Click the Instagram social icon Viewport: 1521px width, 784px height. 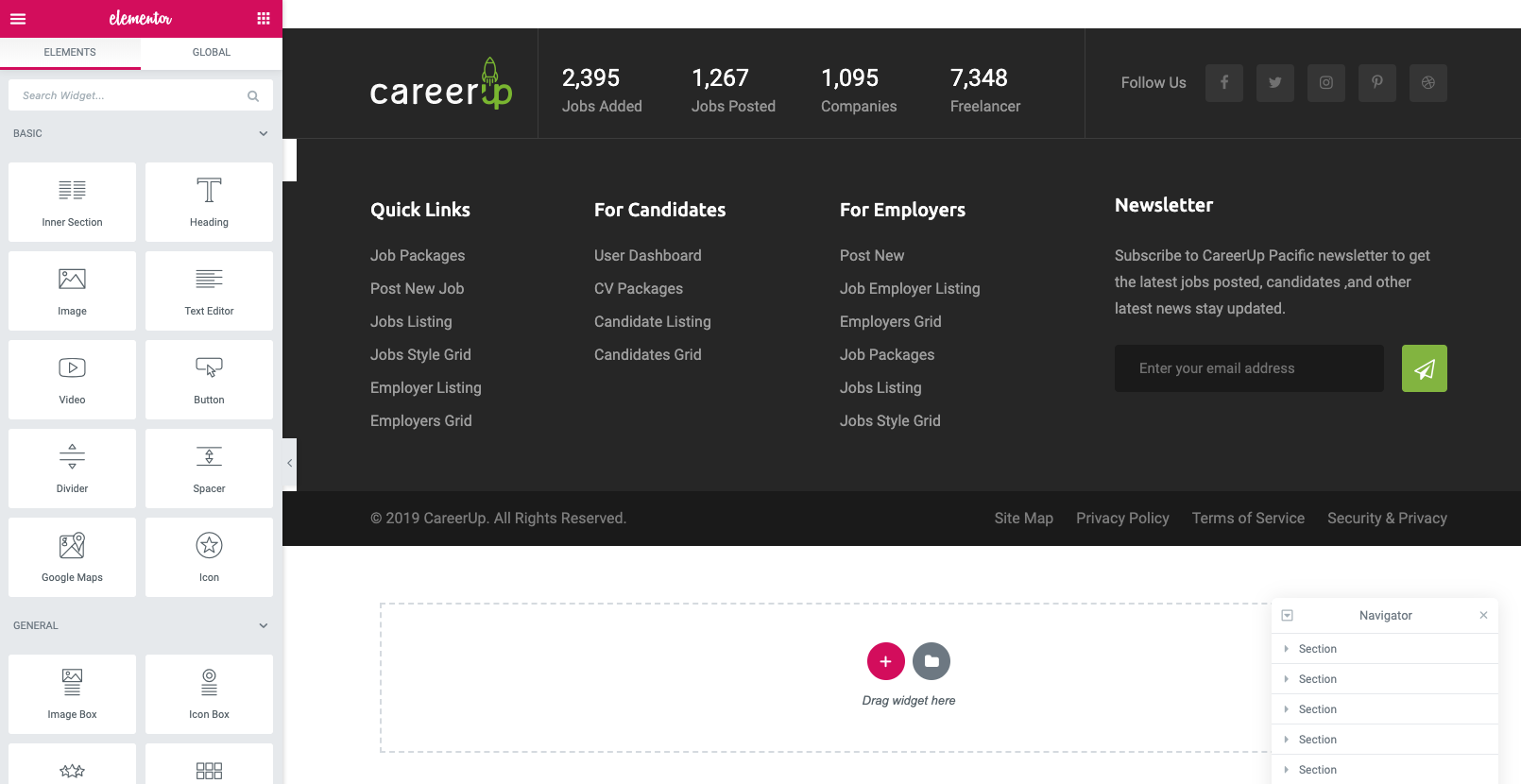1325,83
